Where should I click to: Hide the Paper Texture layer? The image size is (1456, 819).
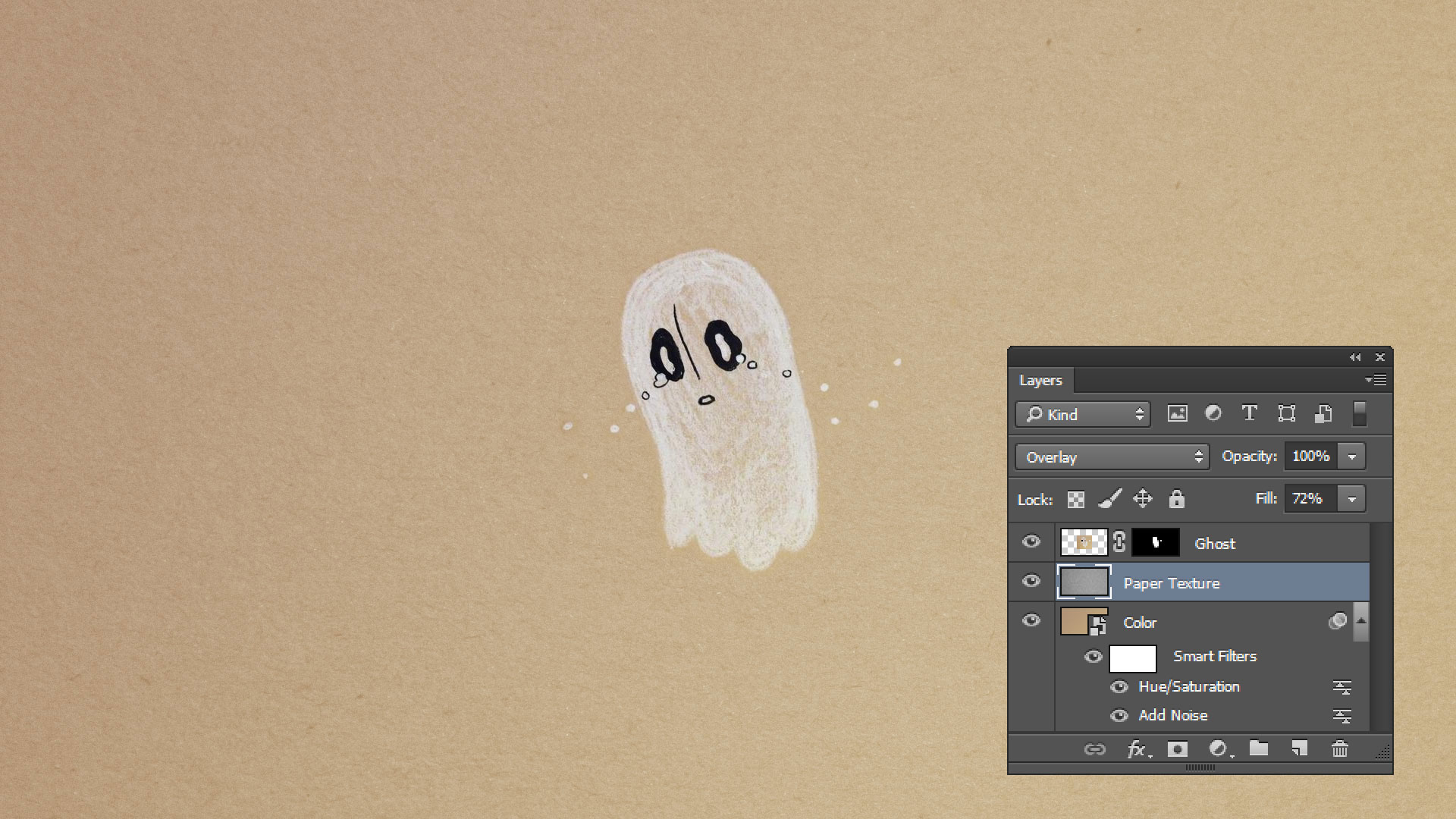pyautogui.click(x=1031, y=581)
